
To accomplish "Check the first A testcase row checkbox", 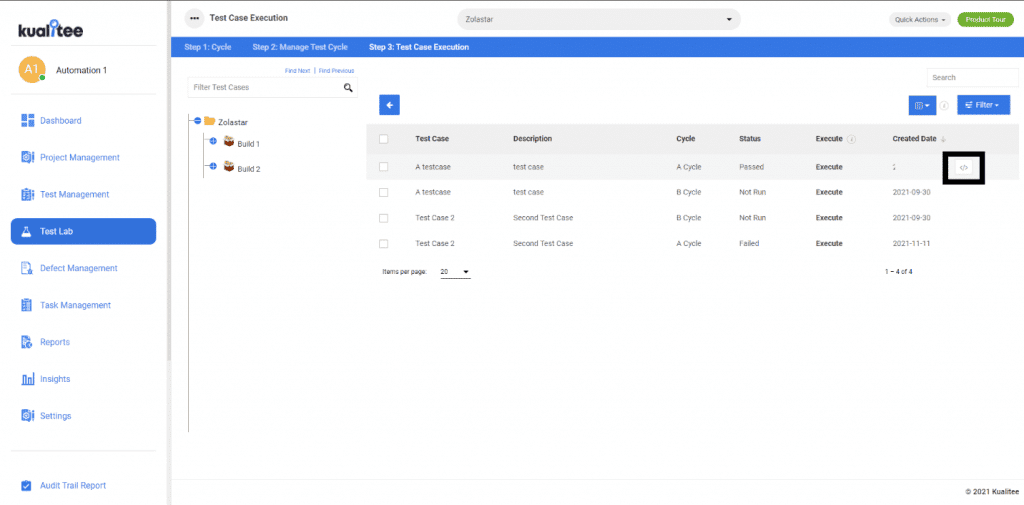I will coord(383,166).
